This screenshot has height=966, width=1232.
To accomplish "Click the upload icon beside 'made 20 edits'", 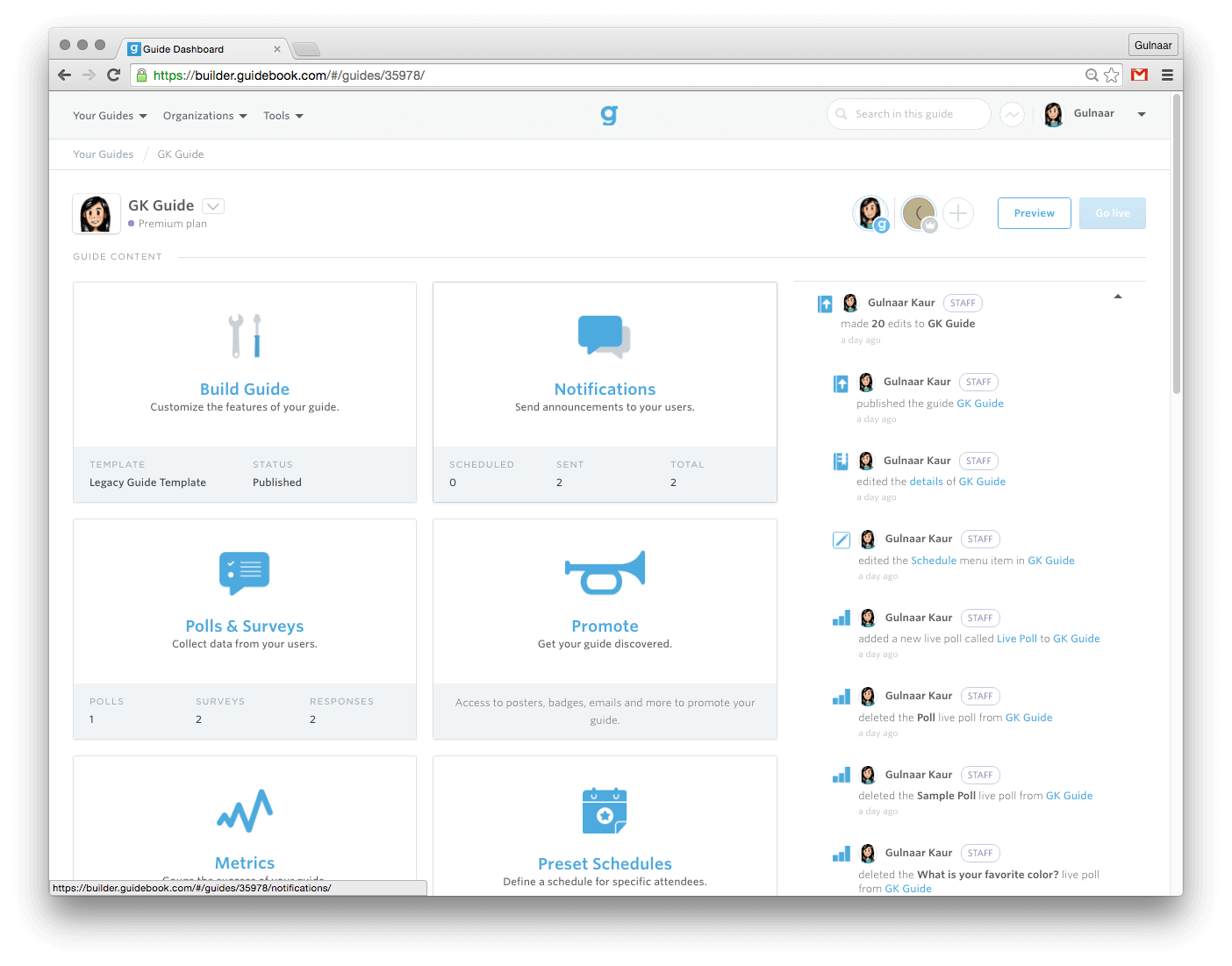I will coord(825,304).
